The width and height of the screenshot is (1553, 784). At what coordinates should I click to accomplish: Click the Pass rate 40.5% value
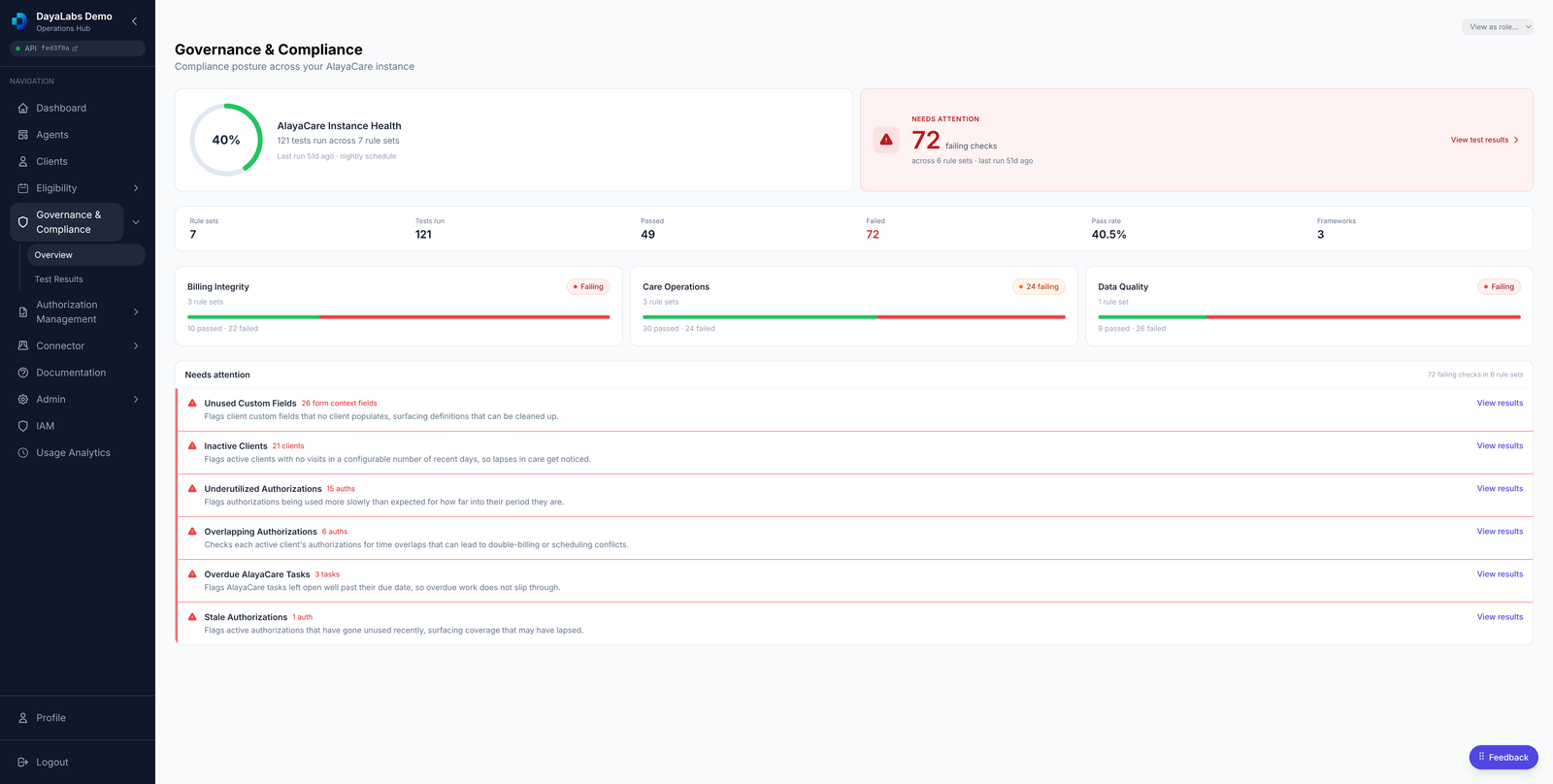pos(1109,235)
